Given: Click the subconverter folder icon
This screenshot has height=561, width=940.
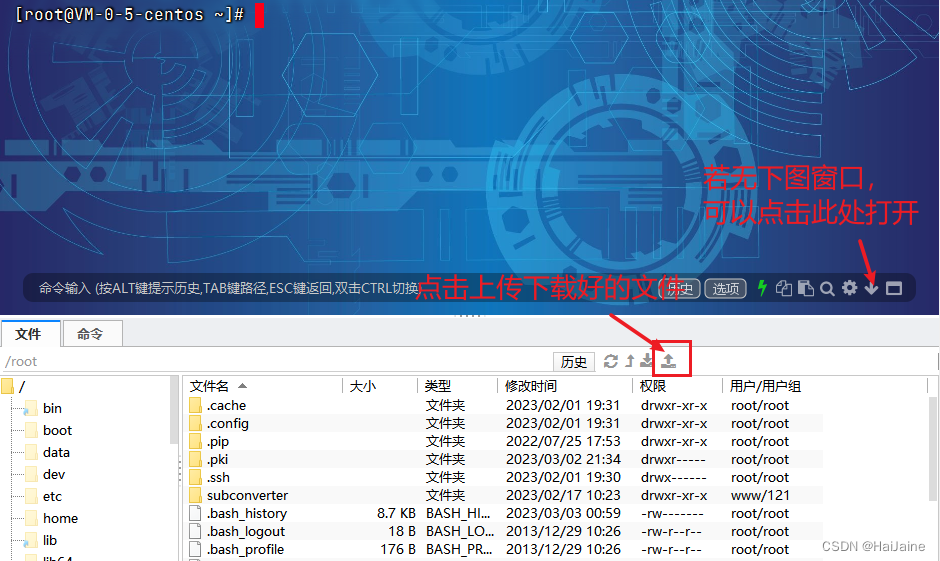Looking at the screenshot, I should 195,495.
